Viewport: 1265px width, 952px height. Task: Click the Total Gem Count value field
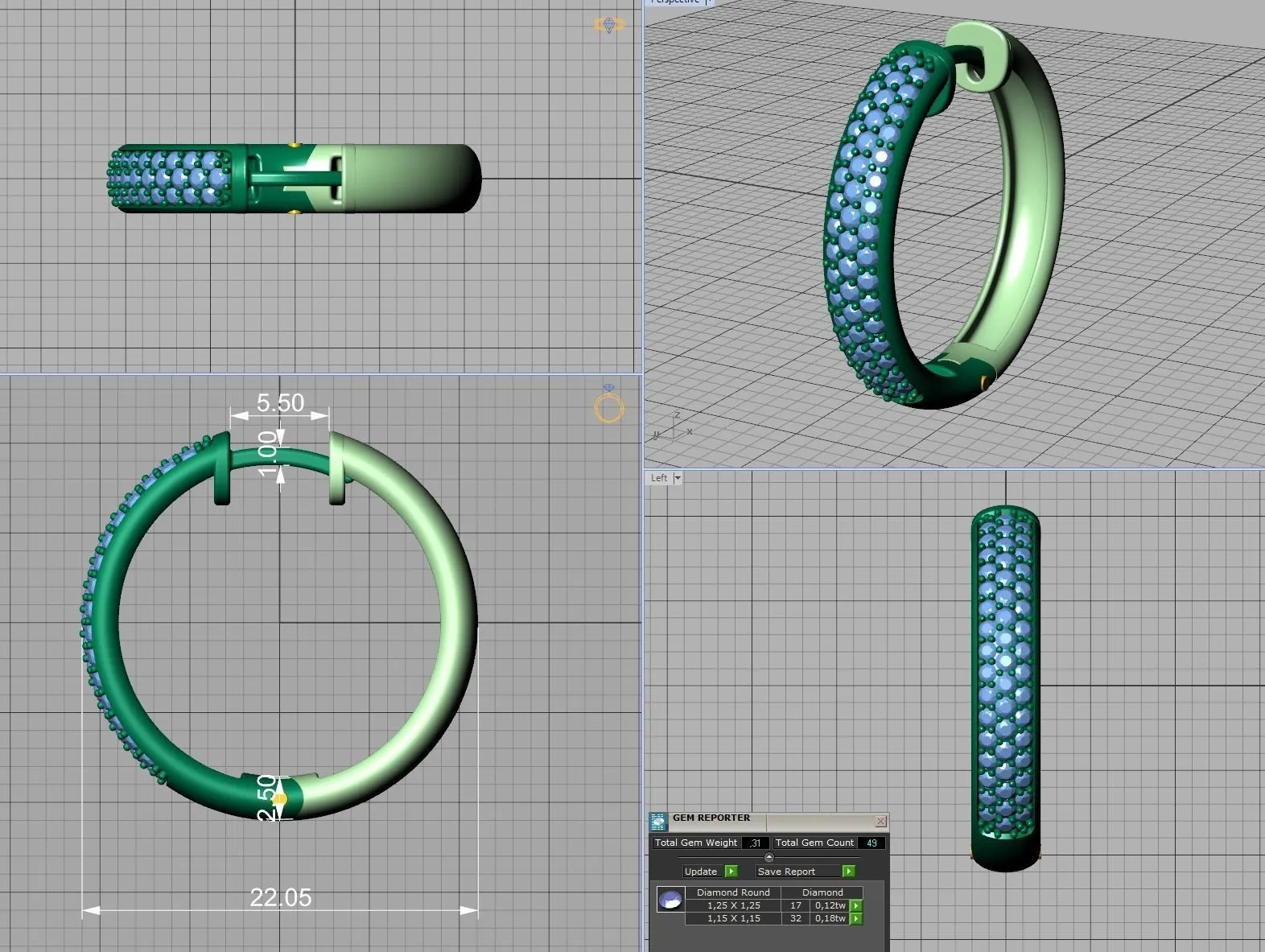click(871, 843)
